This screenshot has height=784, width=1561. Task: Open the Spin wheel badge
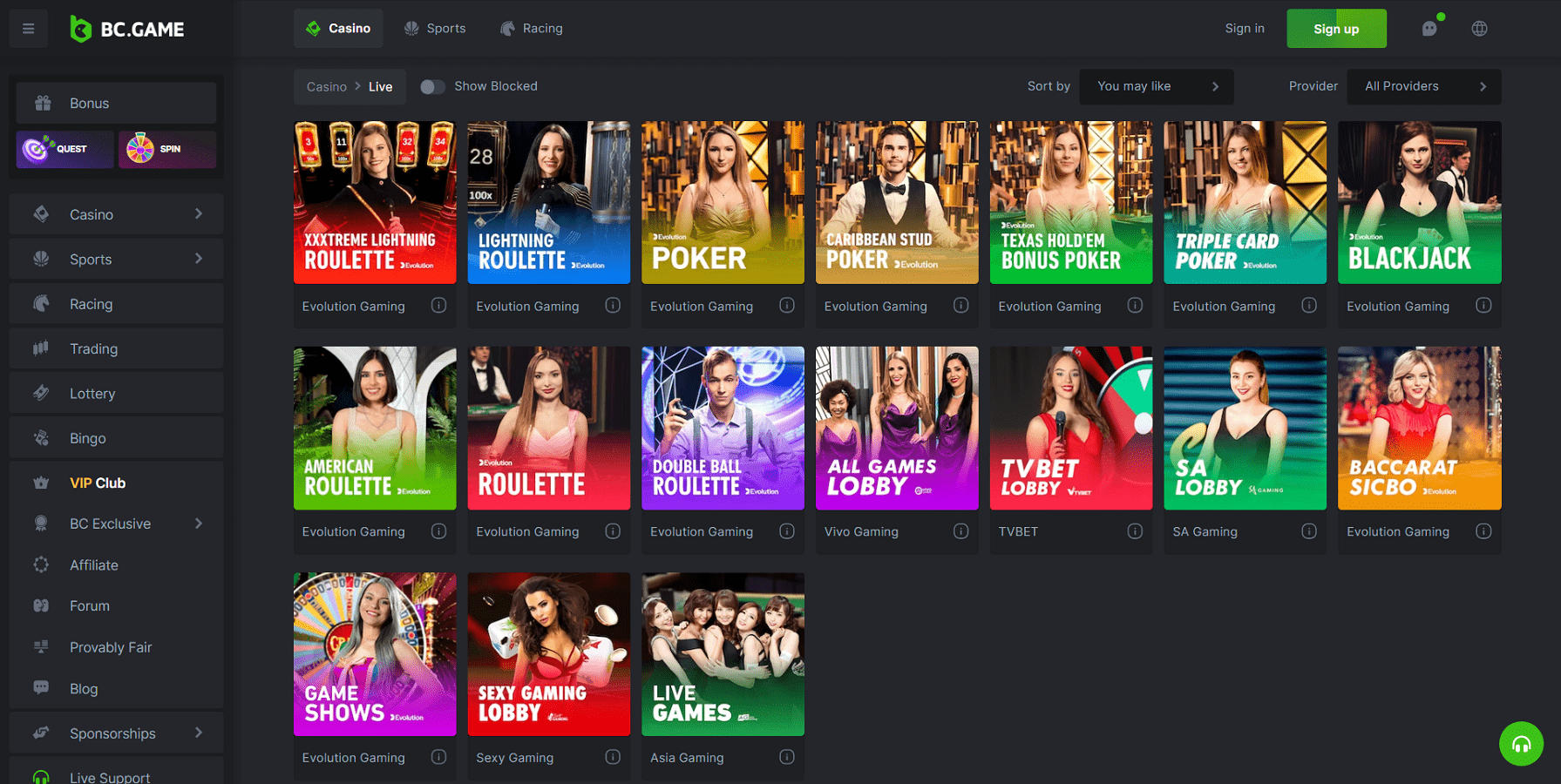coord(166,149)
